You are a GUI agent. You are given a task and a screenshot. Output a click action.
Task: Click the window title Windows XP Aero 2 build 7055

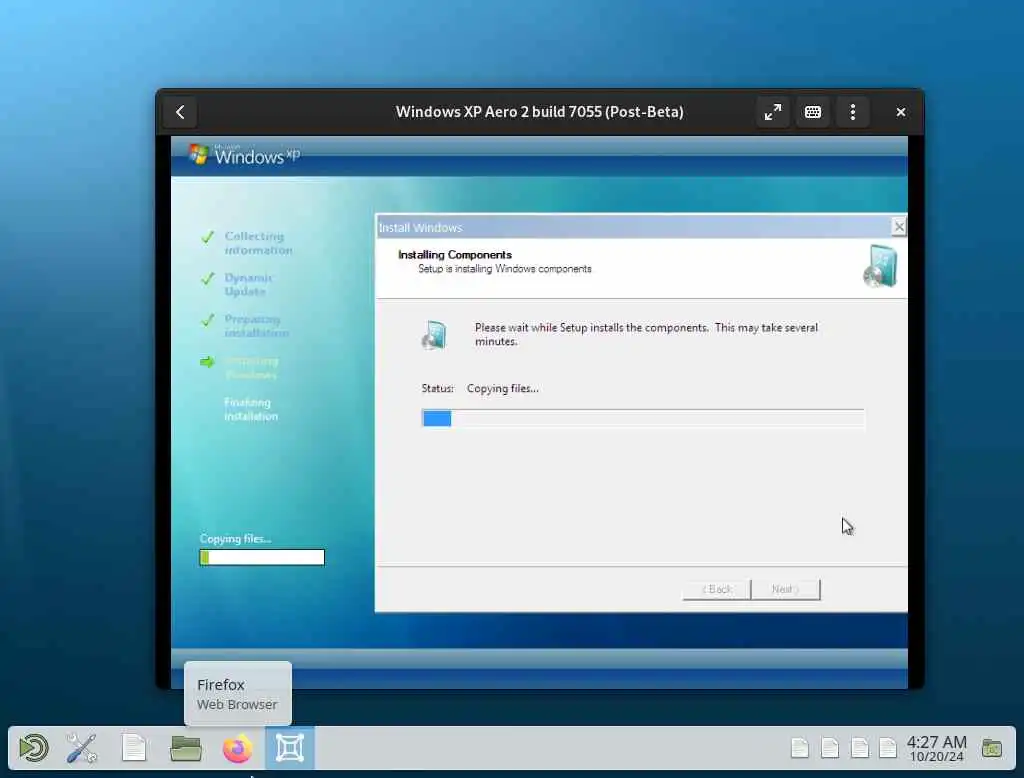tap(539, 112)
